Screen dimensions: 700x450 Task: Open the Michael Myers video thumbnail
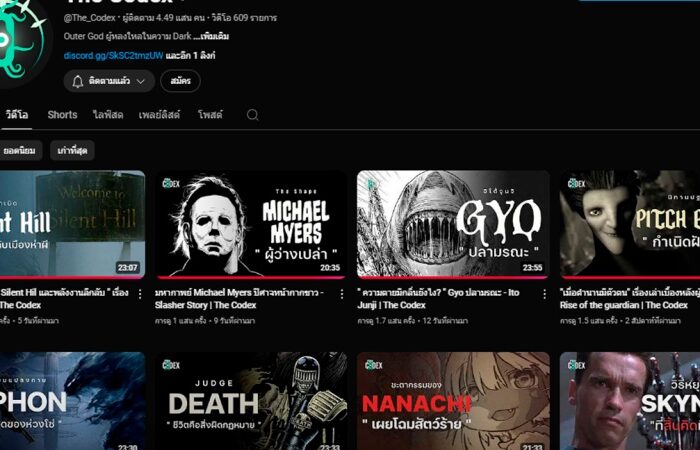[250, 224]
